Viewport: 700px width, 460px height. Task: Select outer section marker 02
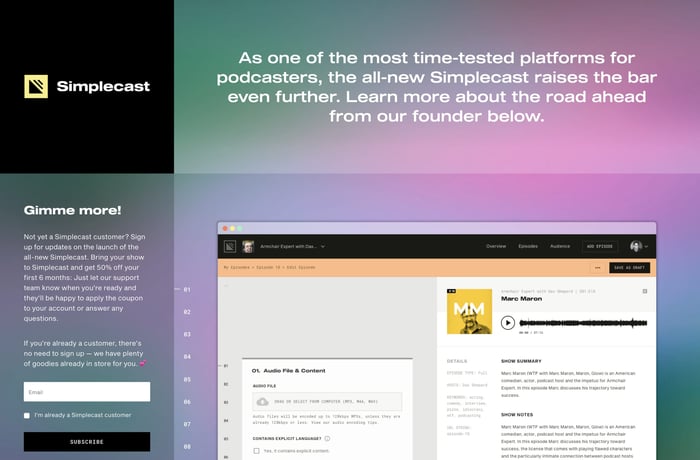(187, 312)
